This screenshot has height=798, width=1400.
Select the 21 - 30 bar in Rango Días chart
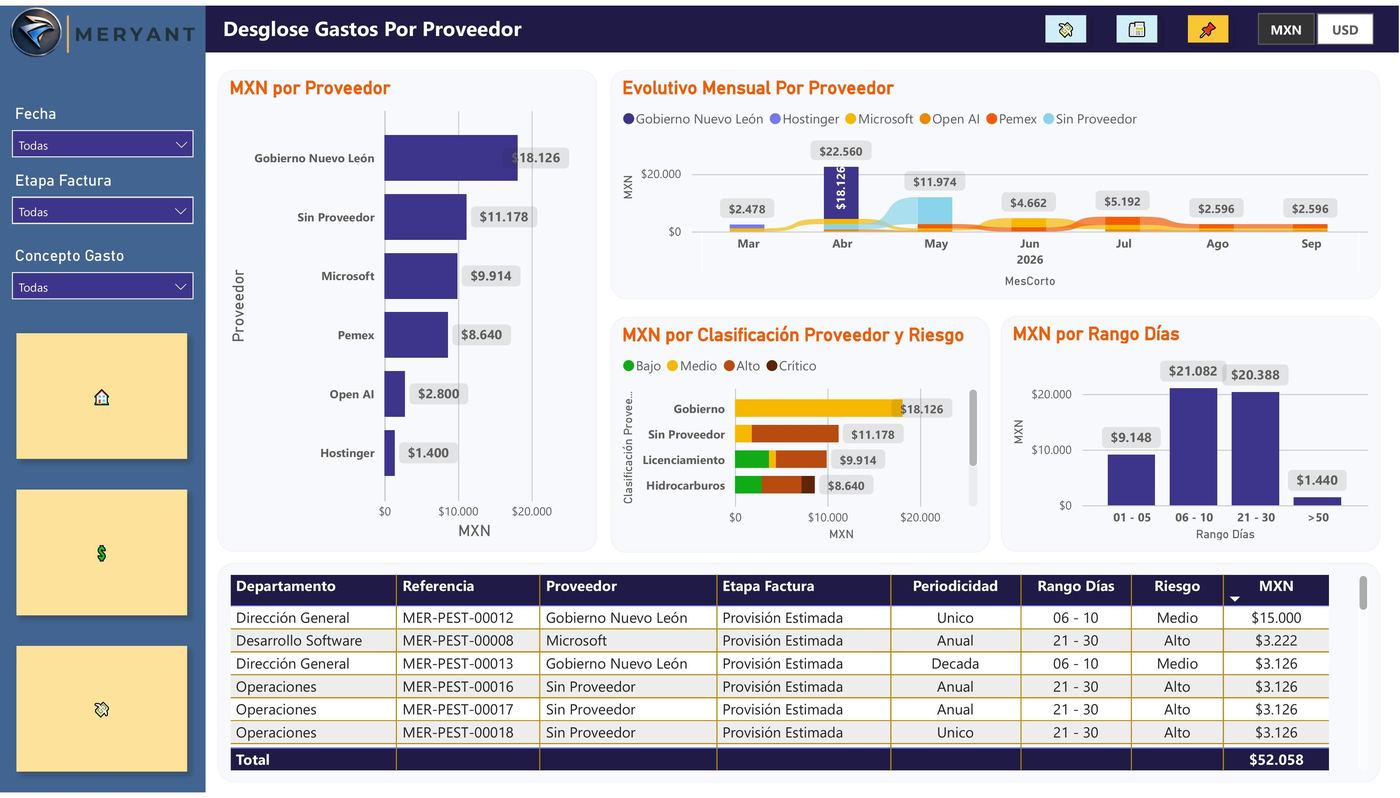point(1255,449)
